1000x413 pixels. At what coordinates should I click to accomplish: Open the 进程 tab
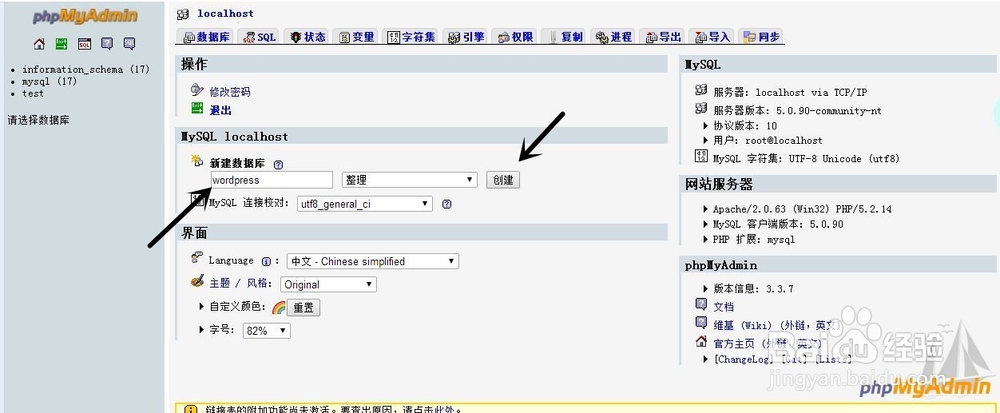tap(614, 37)
